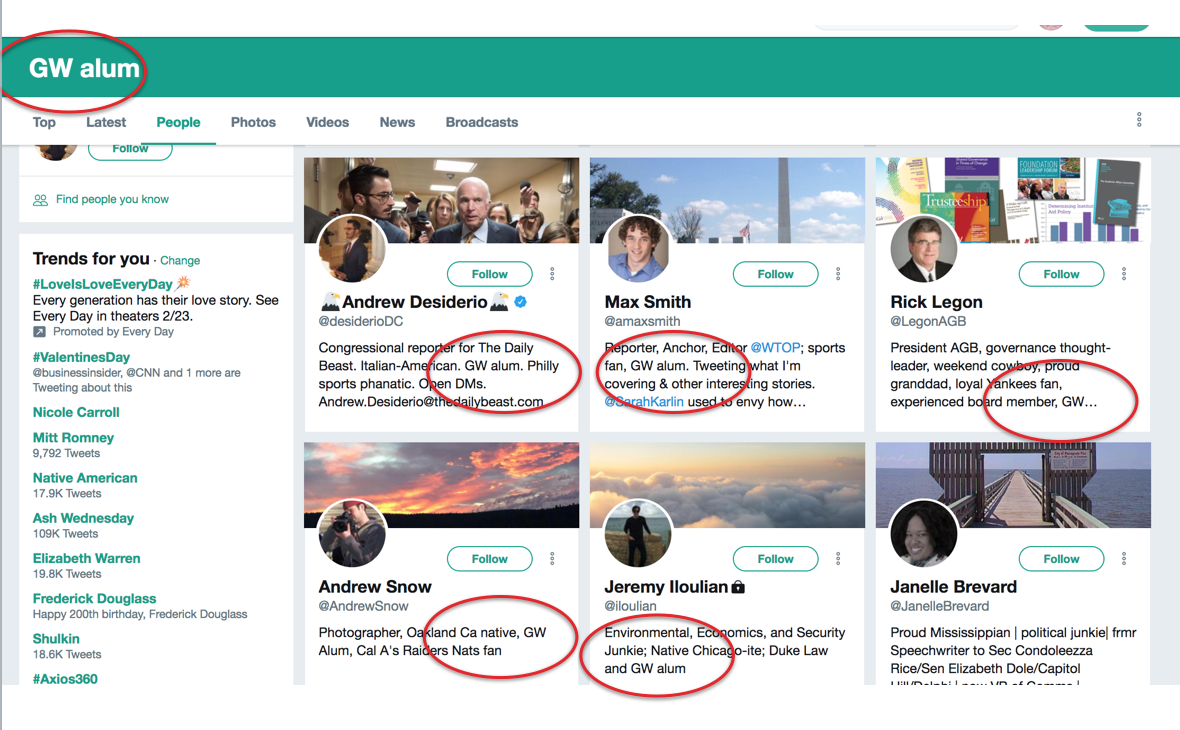This screenshot has height=730, width=1180.
Task: Open Max Smith's profile picture
Action: pyautogui.click(x=638, y=249)
